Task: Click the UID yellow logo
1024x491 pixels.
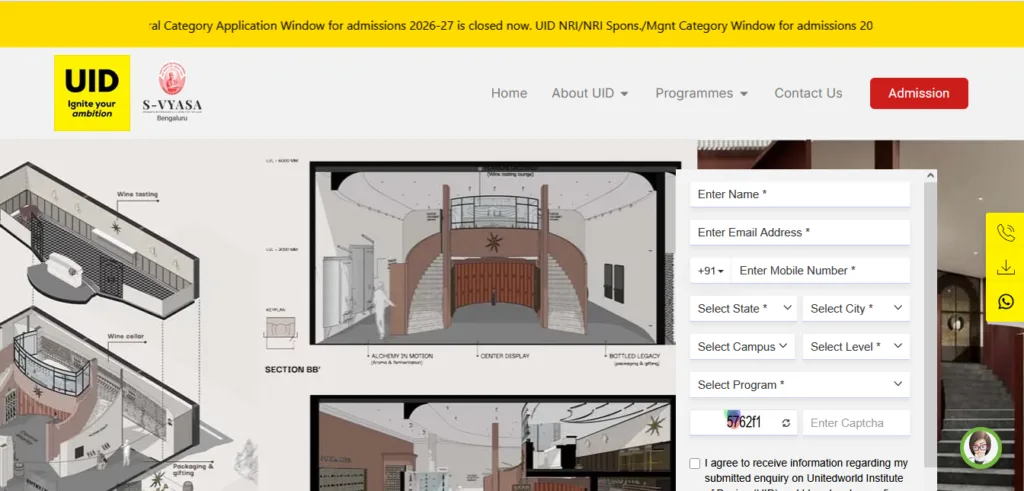Action: (92, 93)
